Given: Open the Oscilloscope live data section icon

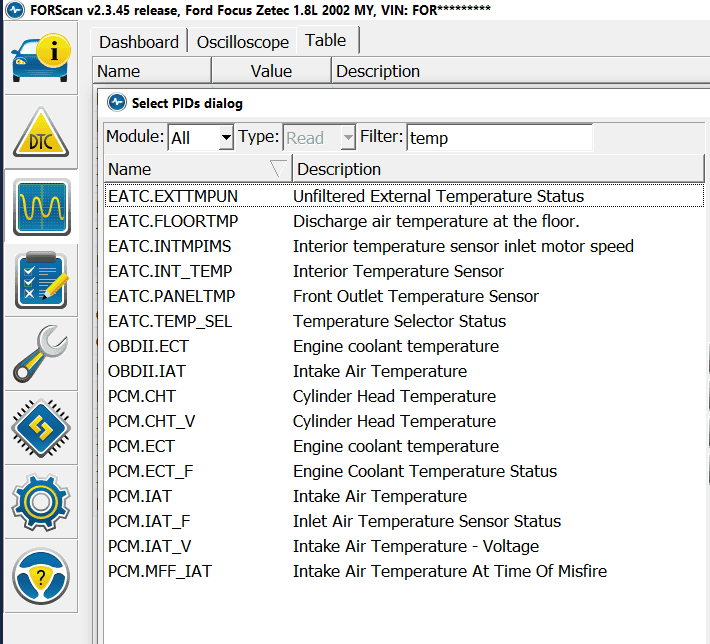Looking at the screenshot, I should [x=42, y=207].
